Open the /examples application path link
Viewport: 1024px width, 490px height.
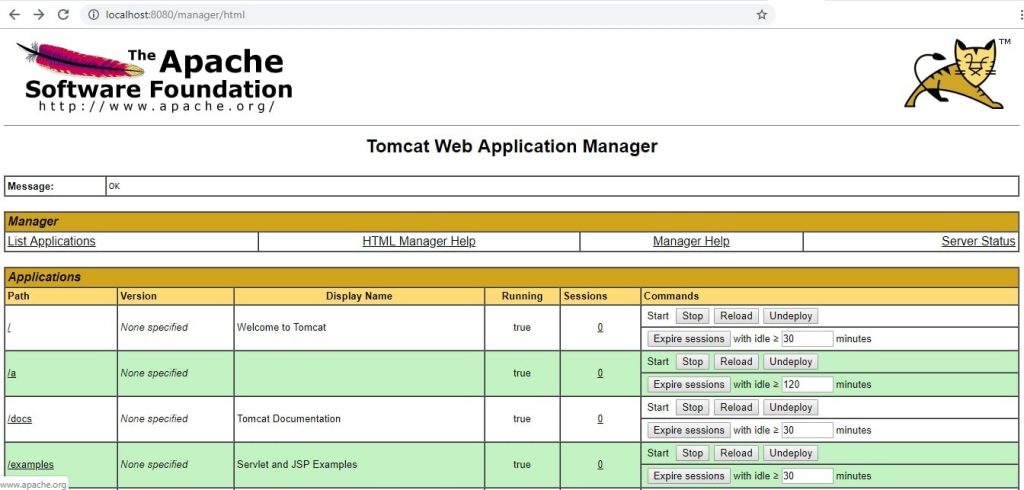pyautogui.click(x=31, y=465)
